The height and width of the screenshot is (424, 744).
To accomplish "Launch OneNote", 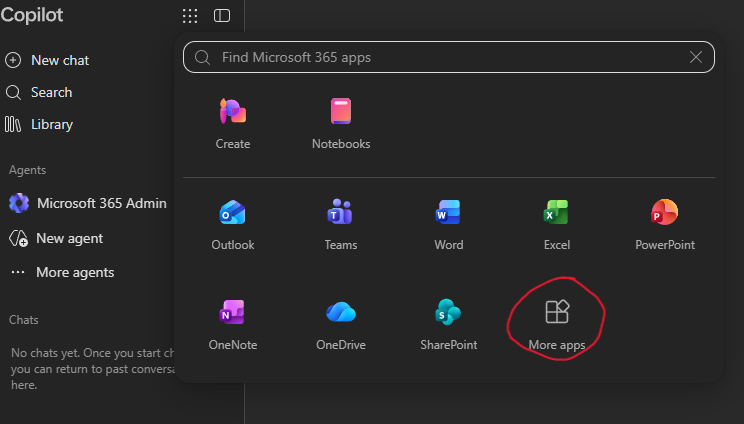I will click(232, 325).
